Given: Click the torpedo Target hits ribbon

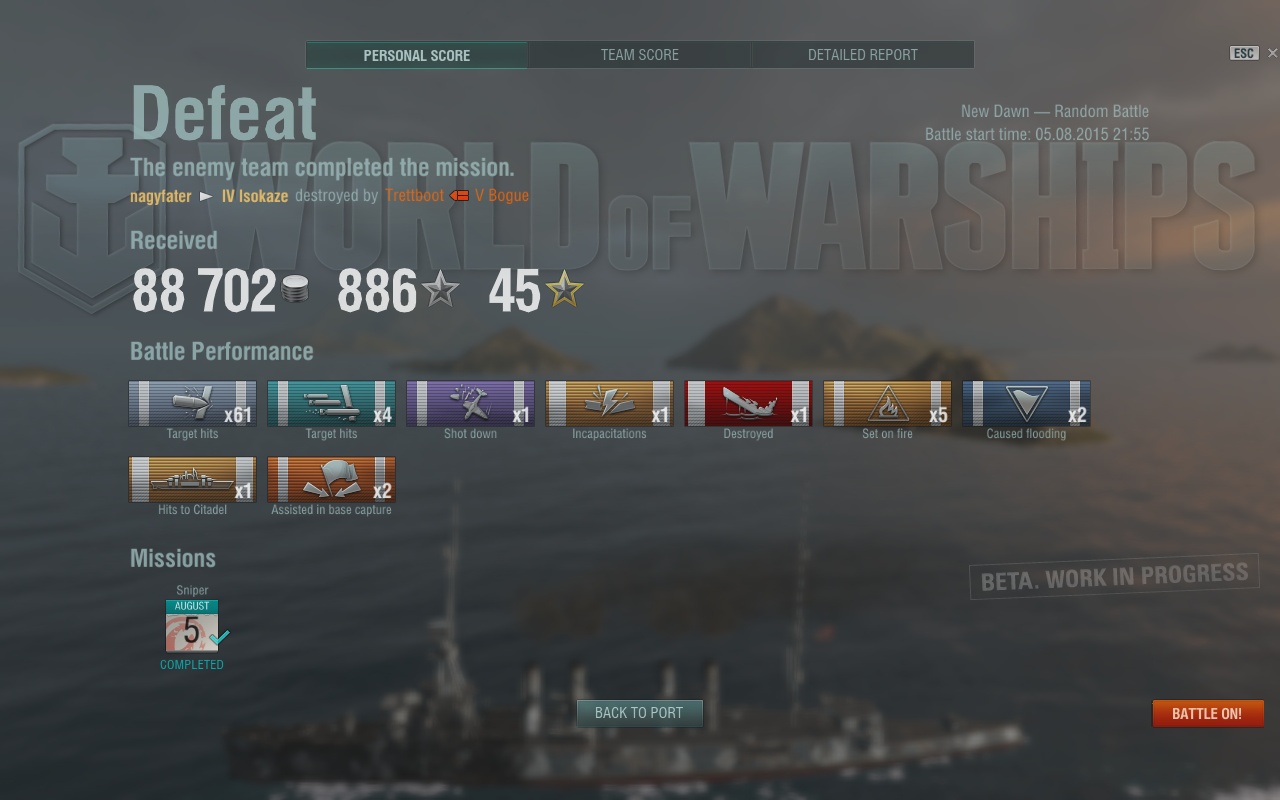Looking at the screenshot, I should (331, 403).
